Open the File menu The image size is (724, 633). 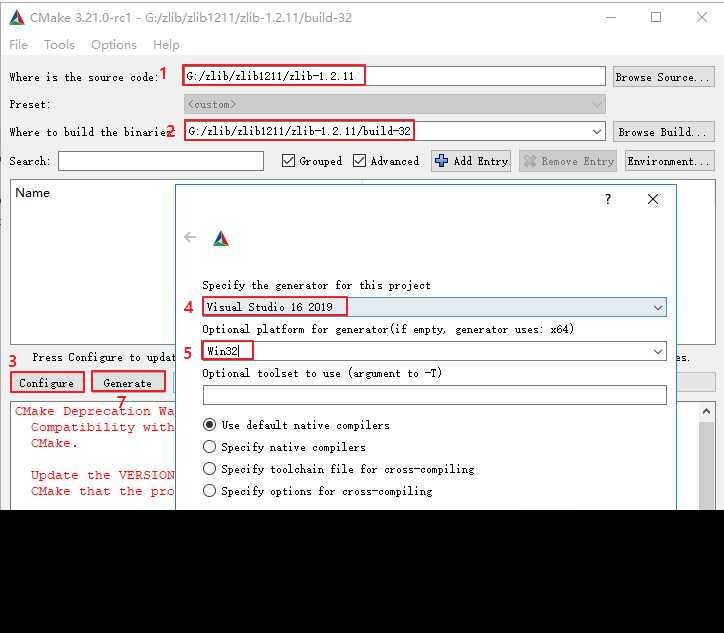[x=18, y=45]
